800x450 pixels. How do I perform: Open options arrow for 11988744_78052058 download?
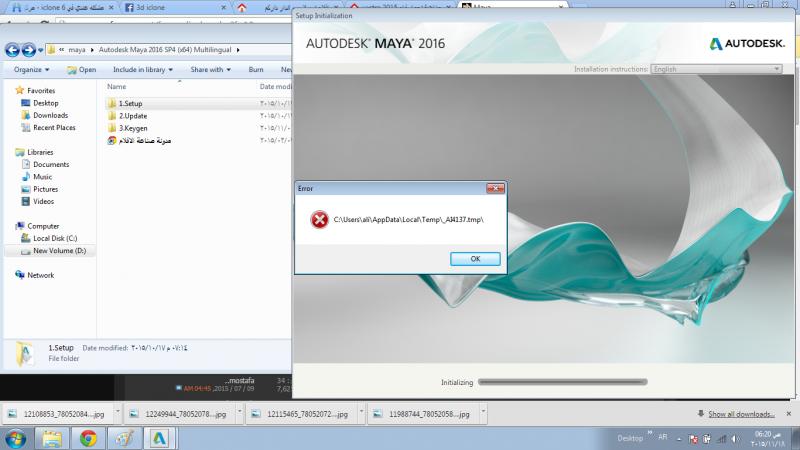483,411
